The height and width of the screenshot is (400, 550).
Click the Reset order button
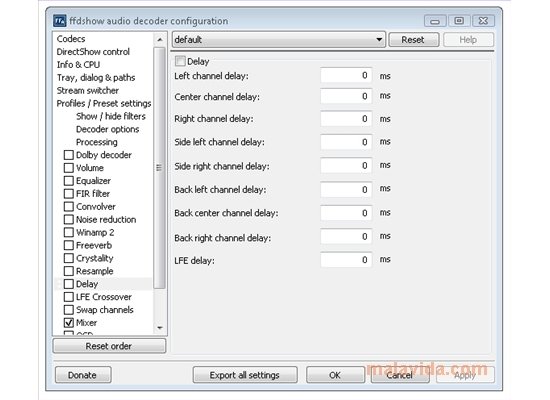click(x=109, y=346)
